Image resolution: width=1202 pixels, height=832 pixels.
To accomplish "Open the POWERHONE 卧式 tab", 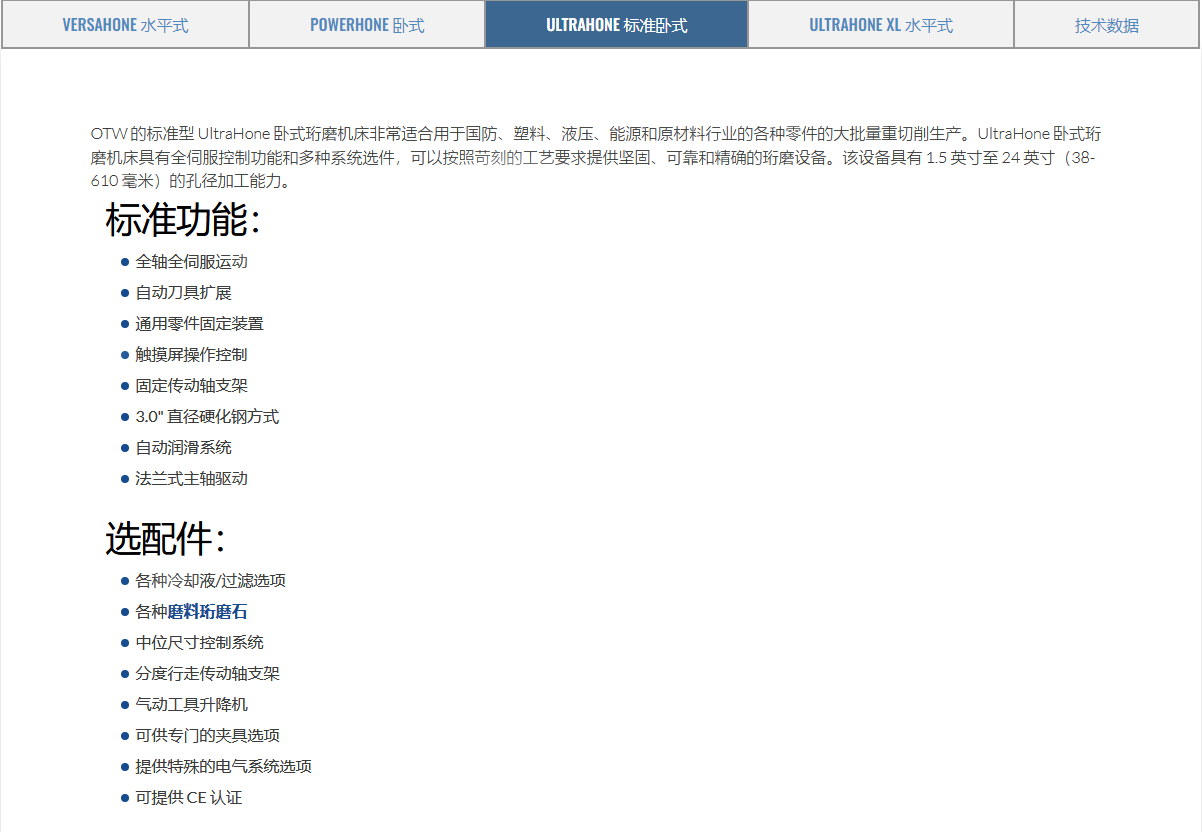I will [367, 25].
